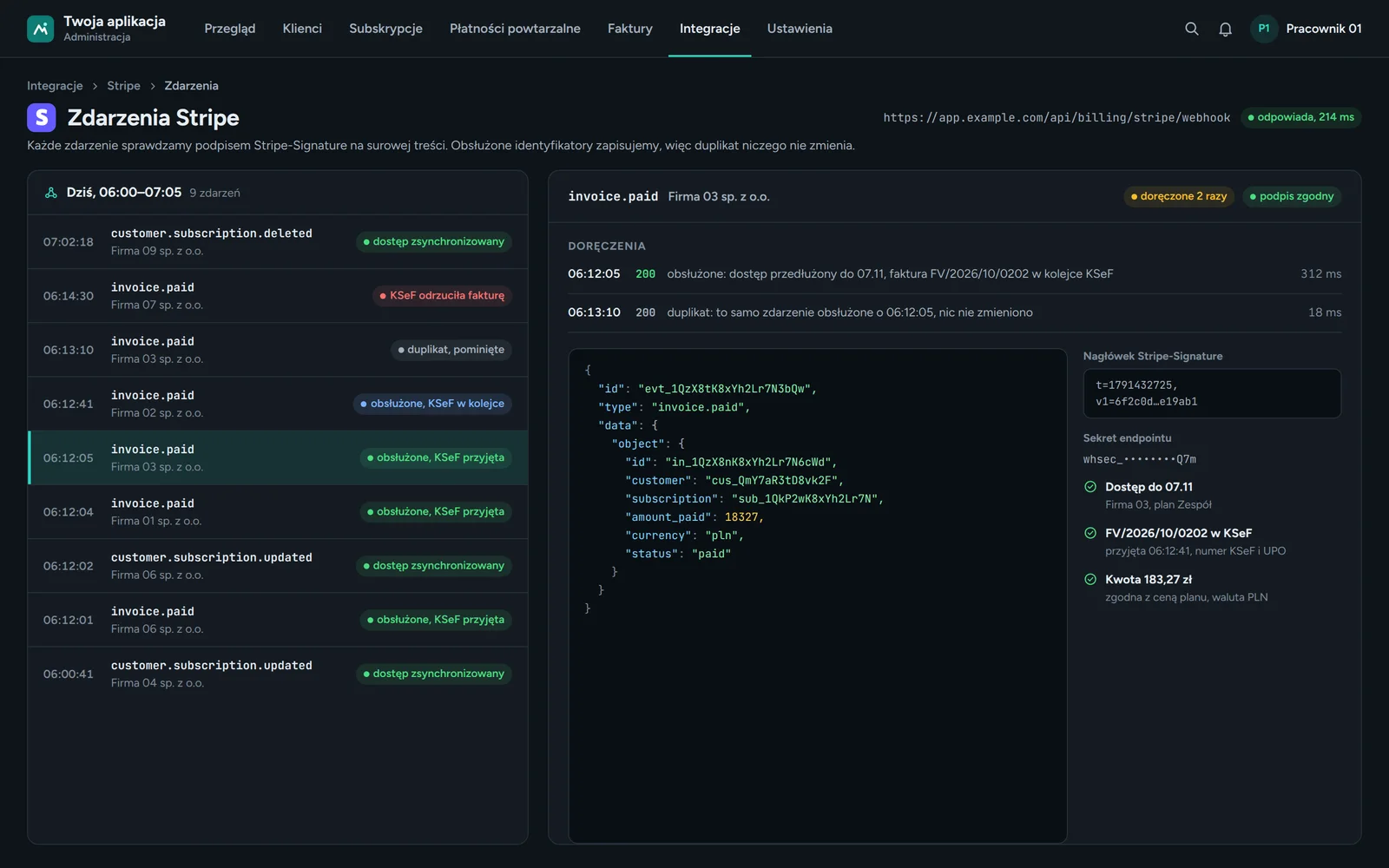The width and height of the screenshot is (1389, 868).
Task: Click the webhook URL text
Action: (1057, 117)
